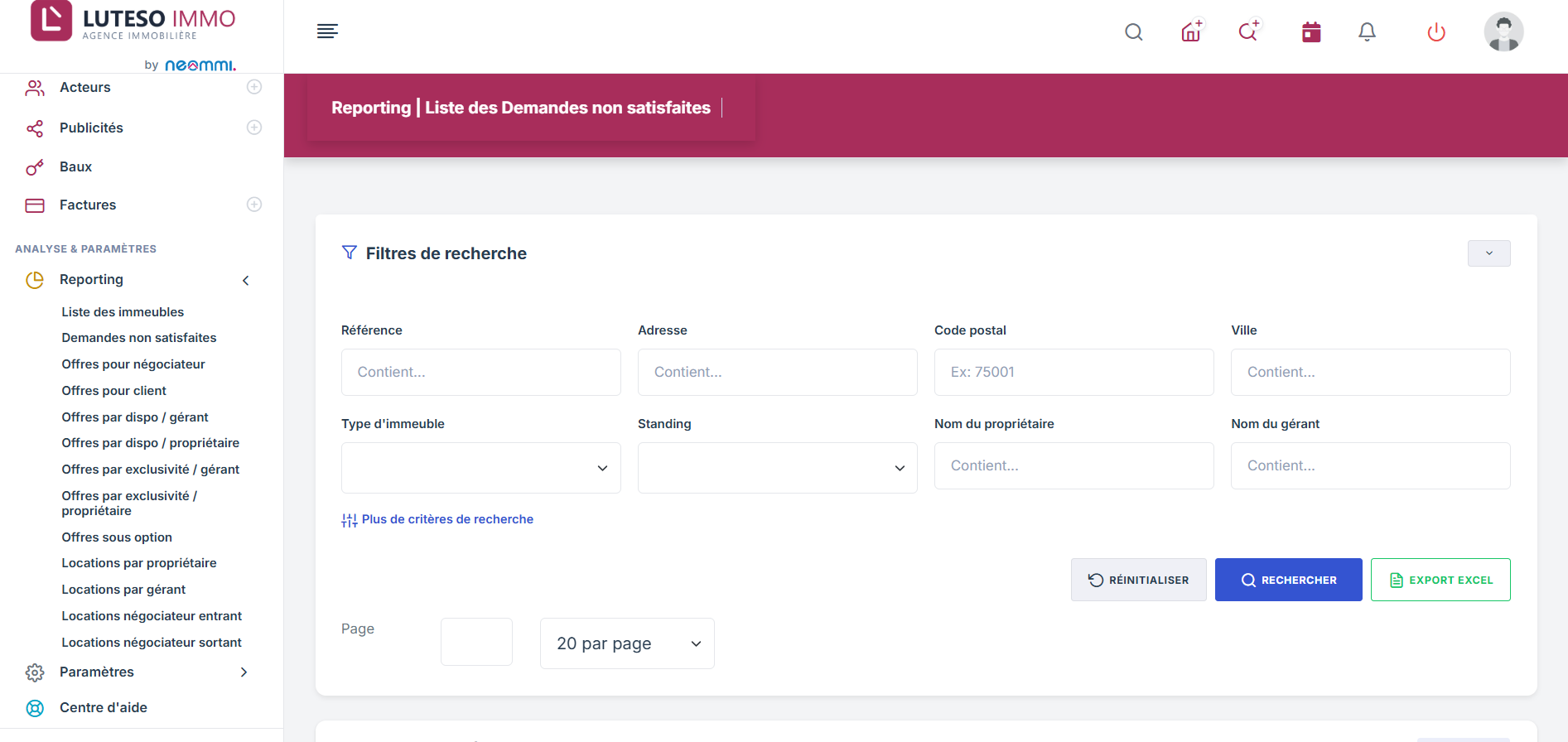Focus the Référence input field
Image resolution: width=1568 pixels, height=742 pixels.
coord(480,372)
